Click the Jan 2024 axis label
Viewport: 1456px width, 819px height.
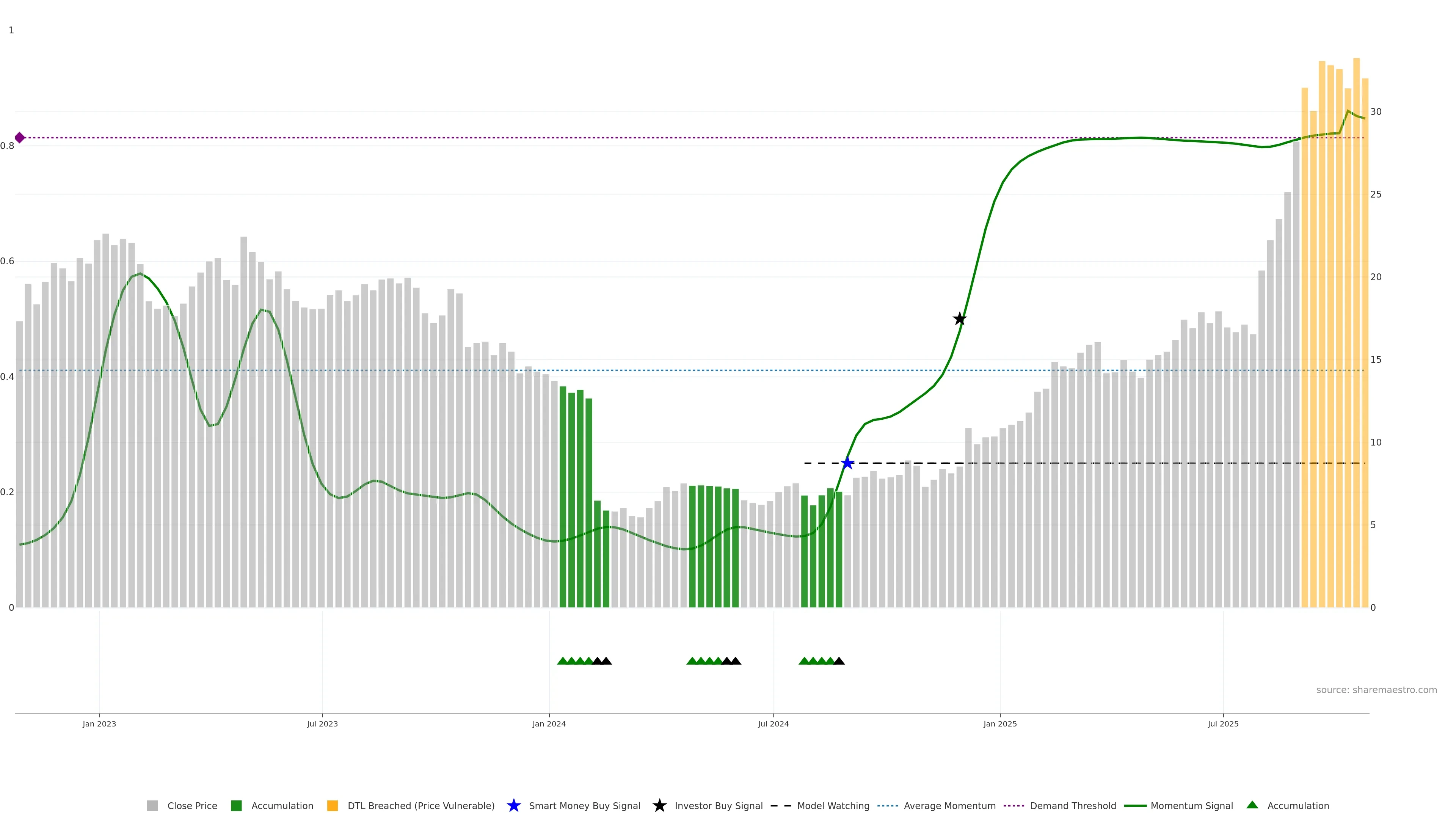coord(549,724)
